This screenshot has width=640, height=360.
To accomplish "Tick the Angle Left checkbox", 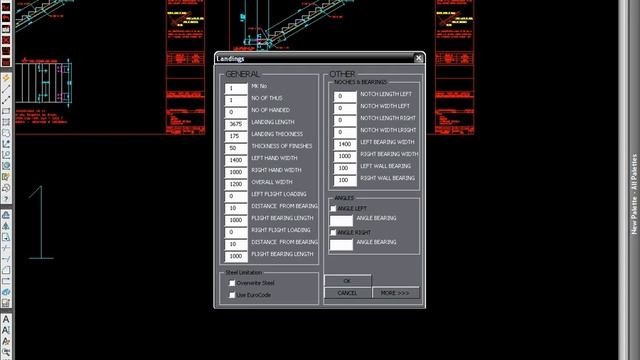I will (x=333, y=209).
